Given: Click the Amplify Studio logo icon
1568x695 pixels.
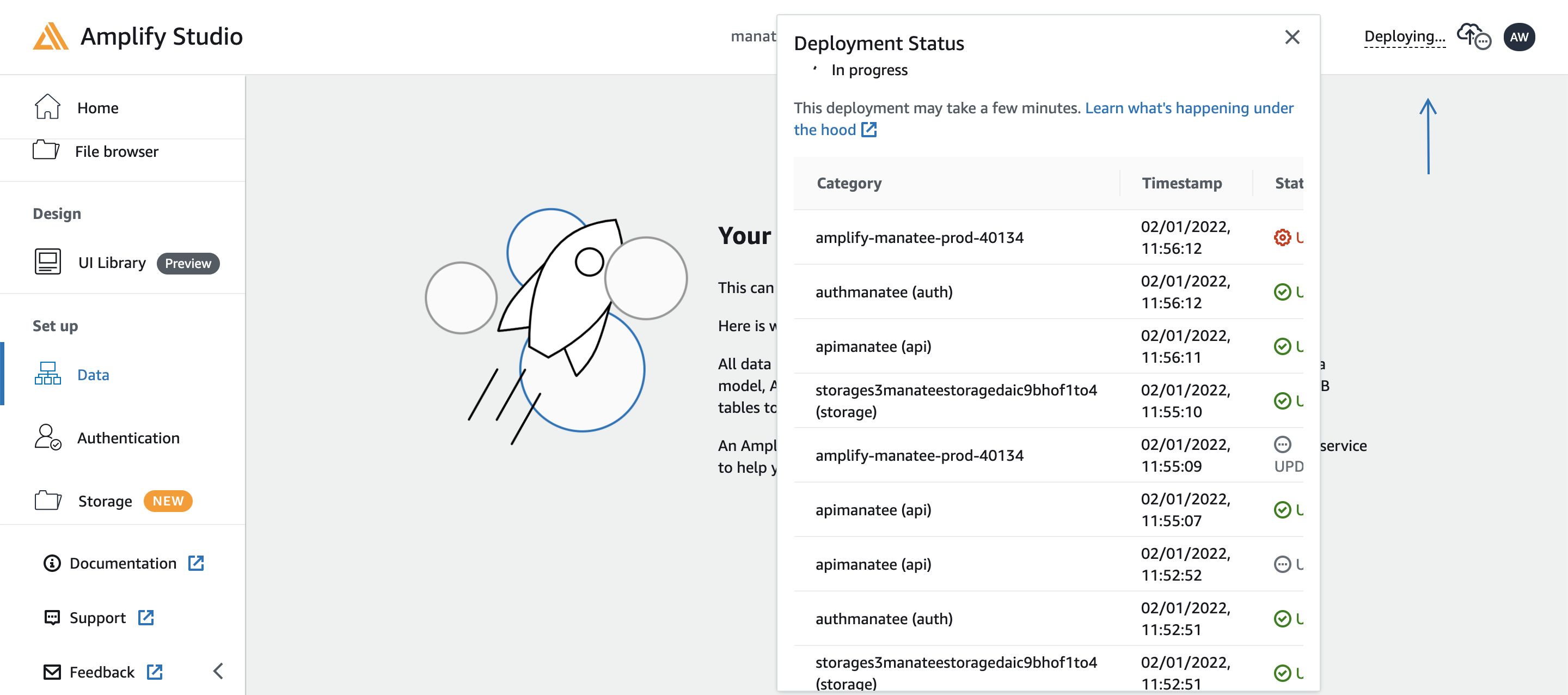Looking at the screenshot, I should click(51, 36).
